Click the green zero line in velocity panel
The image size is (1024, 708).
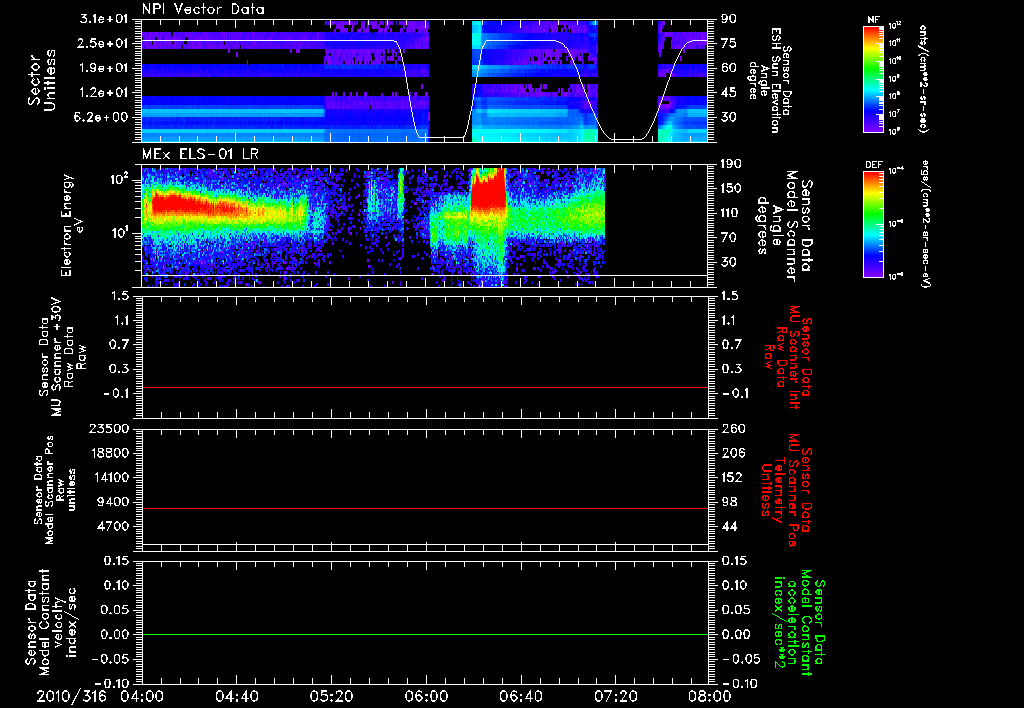(x=424, y=634)
